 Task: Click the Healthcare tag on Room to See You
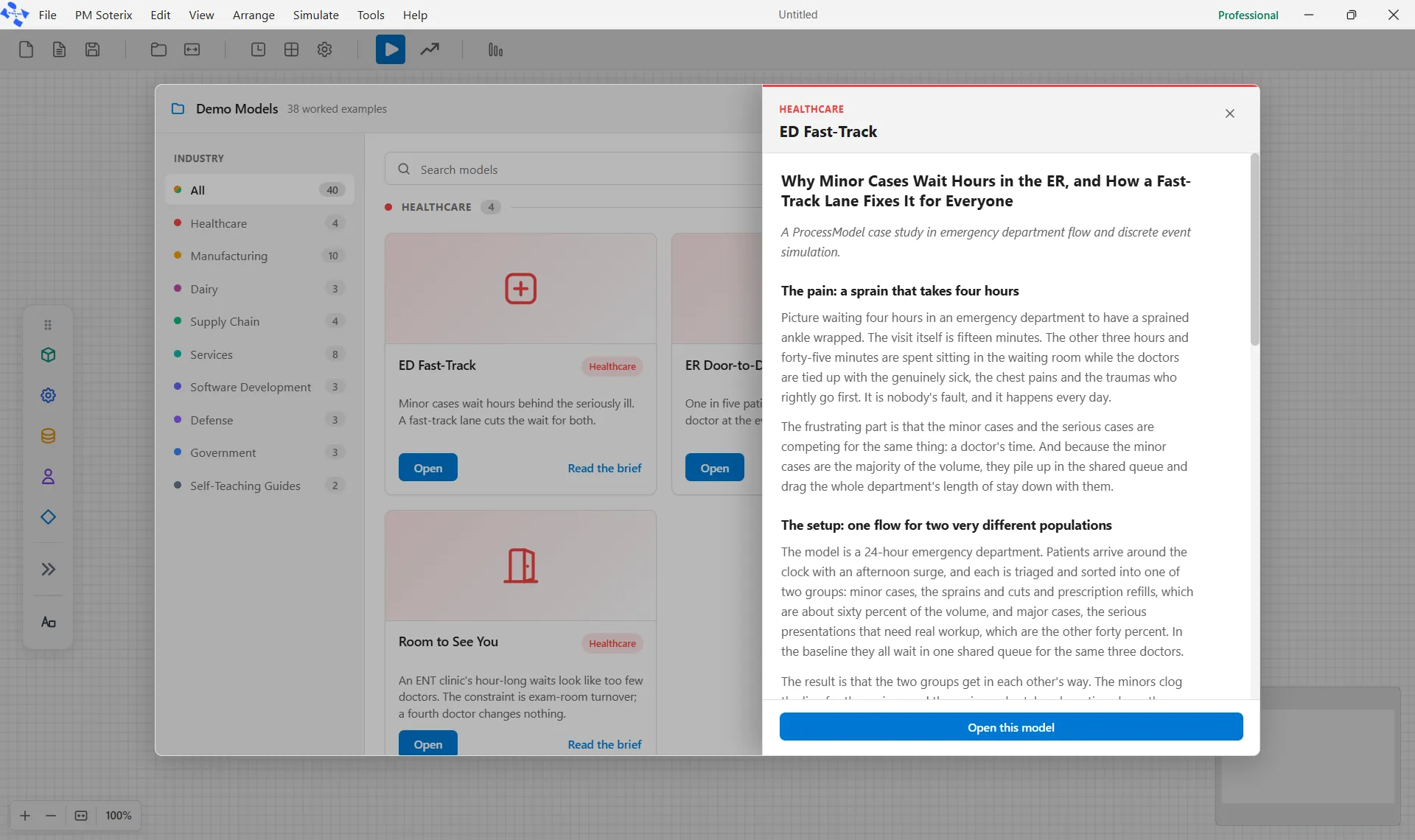point(612,643)
